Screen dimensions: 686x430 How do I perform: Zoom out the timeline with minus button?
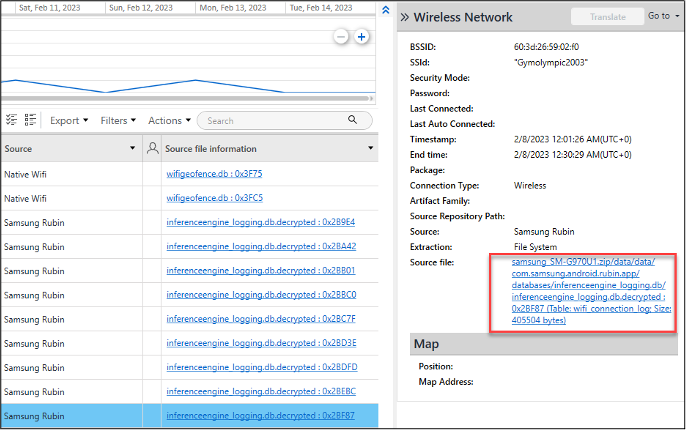coord(341,37)
